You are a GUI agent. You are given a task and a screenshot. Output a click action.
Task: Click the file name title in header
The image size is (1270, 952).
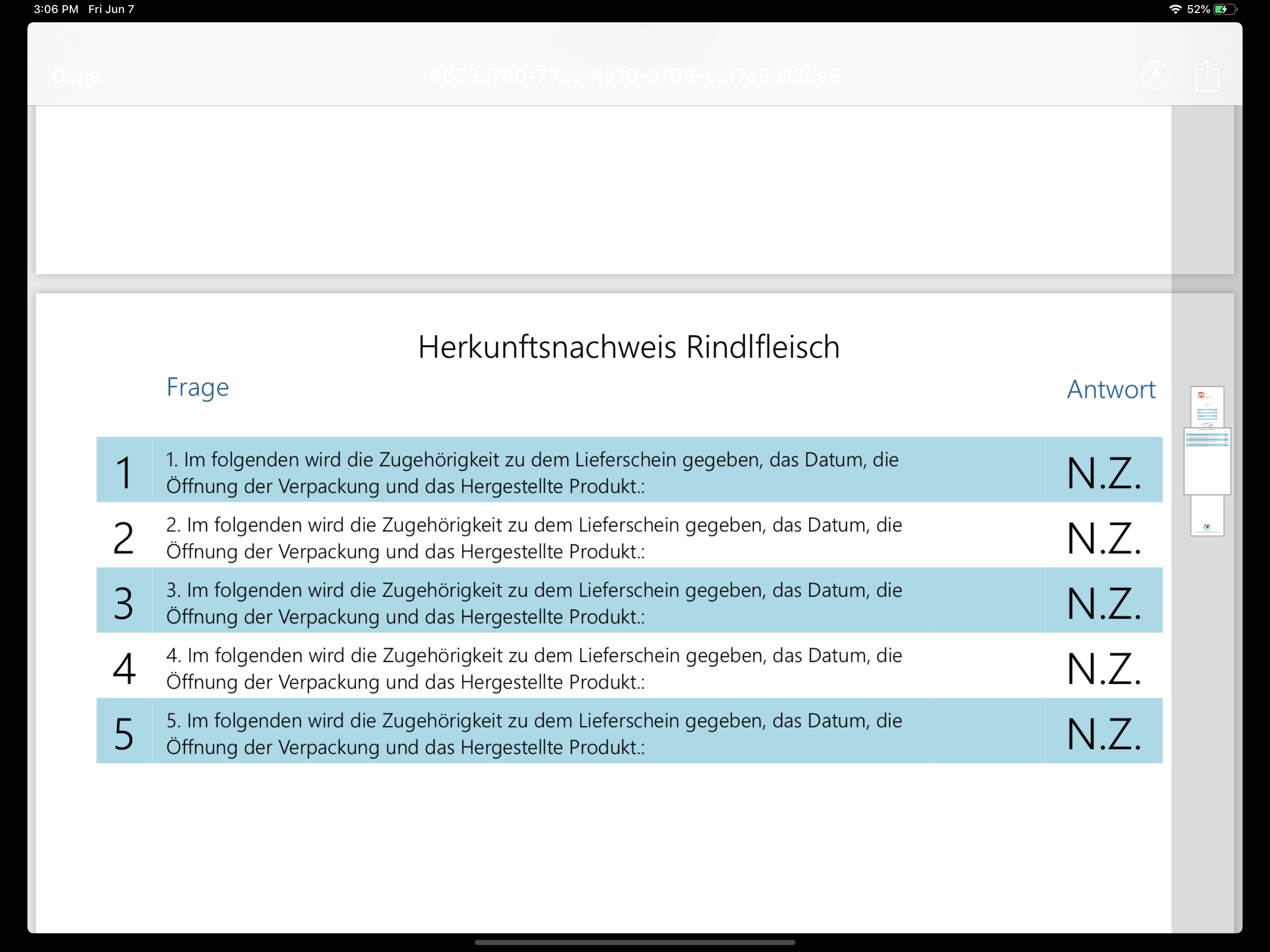pyautogui.click(x=635, y=76)
